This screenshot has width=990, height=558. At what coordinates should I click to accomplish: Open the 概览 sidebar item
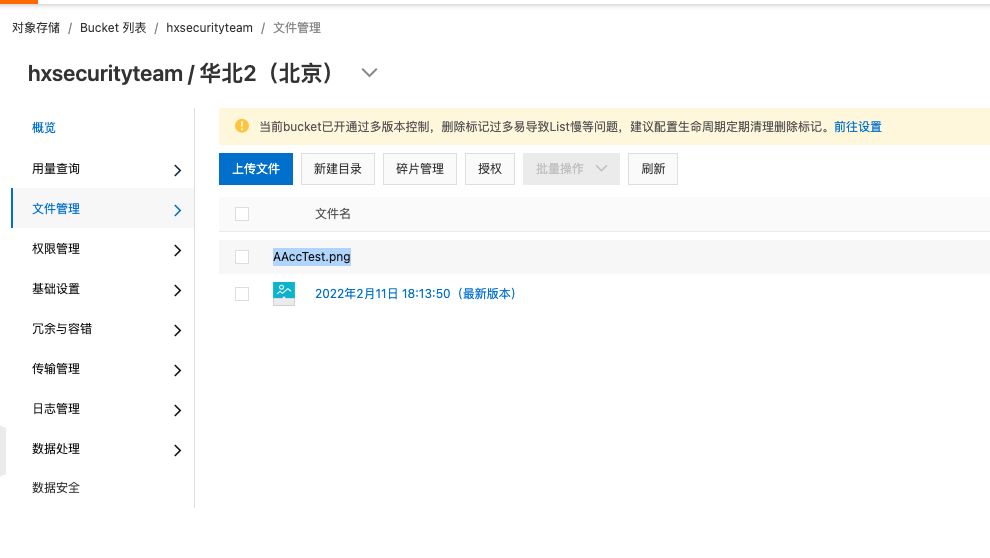click(44, 128)
